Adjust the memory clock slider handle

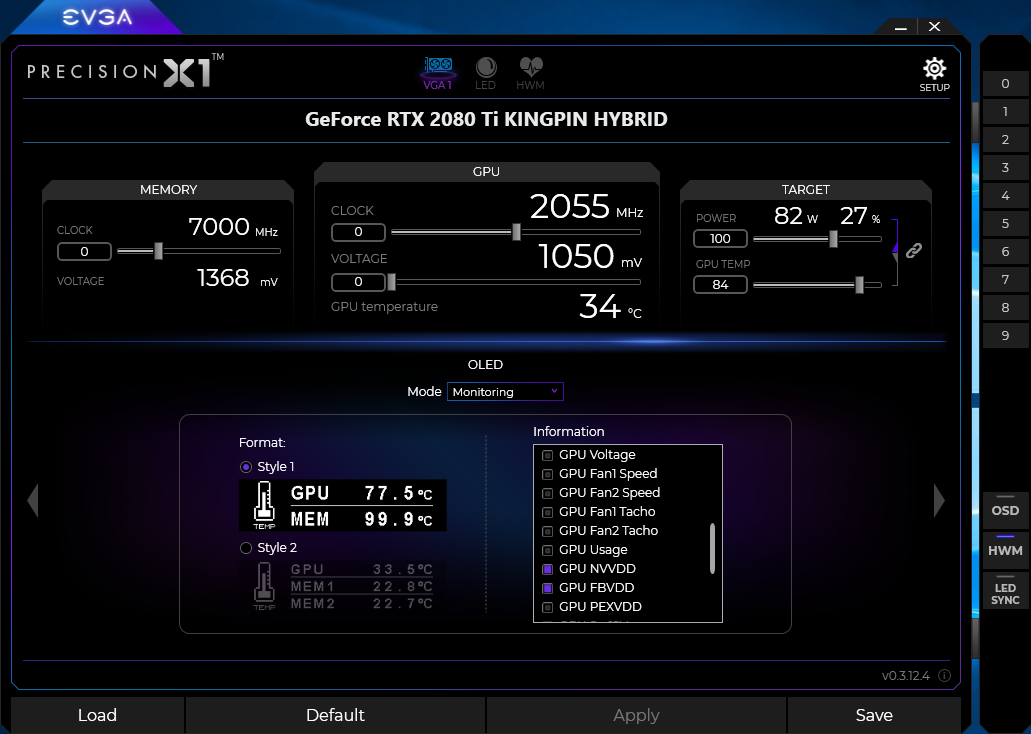158,251
